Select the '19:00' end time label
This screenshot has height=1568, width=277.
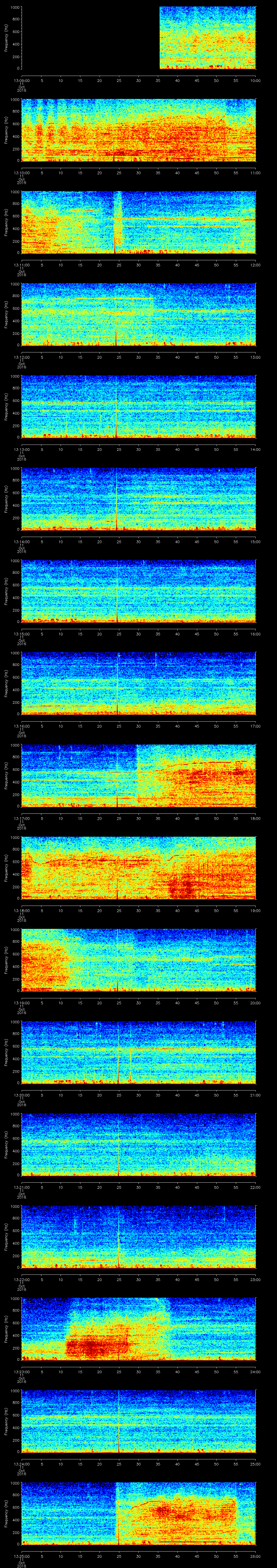[x=256, y=910]
